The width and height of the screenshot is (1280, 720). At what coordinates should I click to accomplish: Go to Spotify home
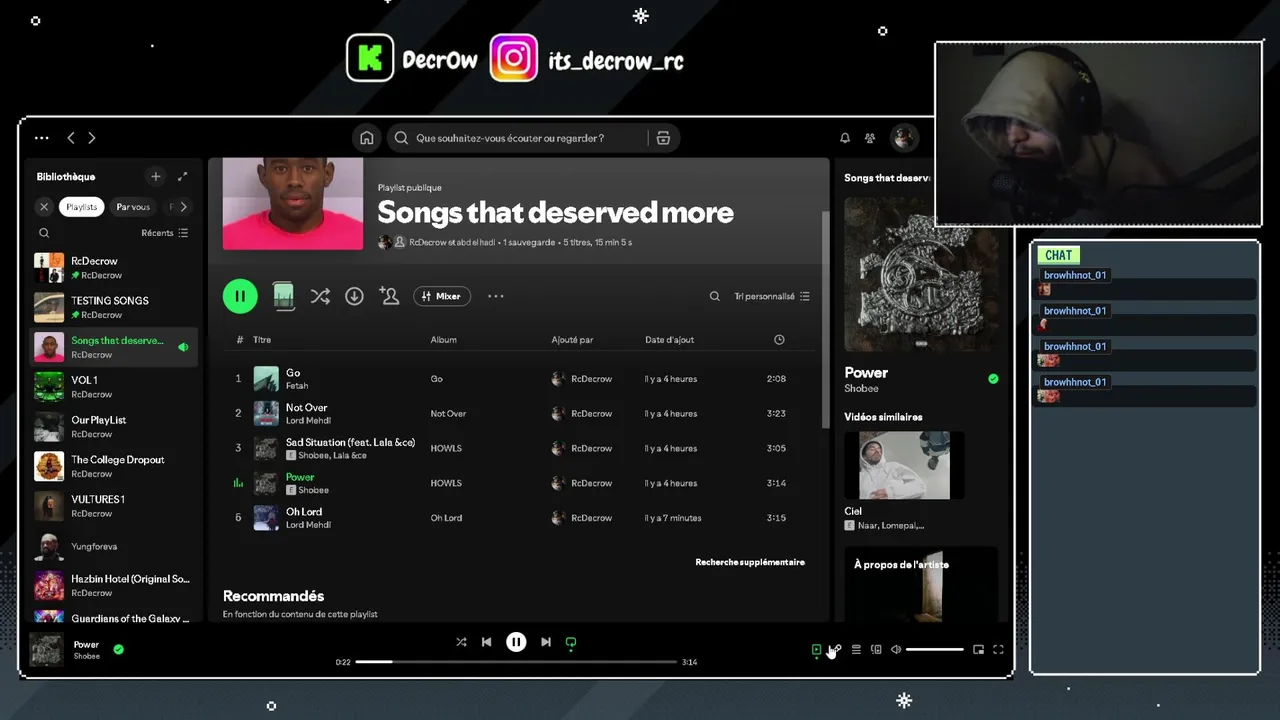click(x=367, y=138)
